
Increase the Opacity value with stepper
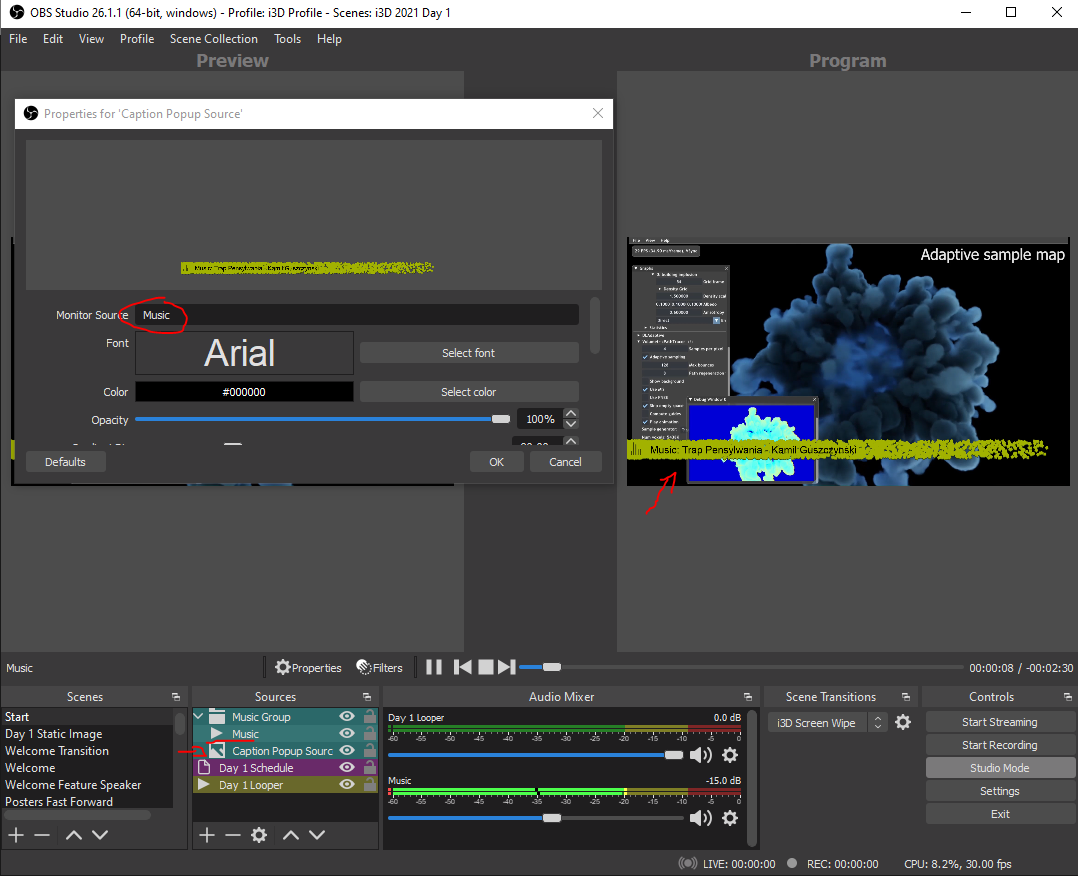(x=571, y=414)
